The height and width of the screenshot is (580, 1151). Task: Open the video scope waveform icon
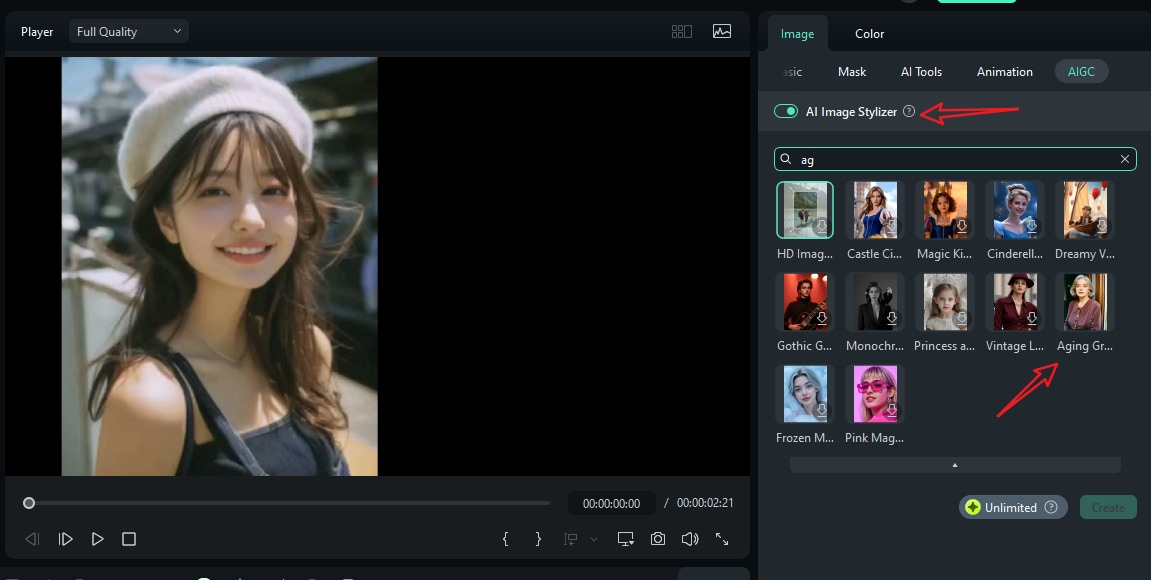(722, 32)
